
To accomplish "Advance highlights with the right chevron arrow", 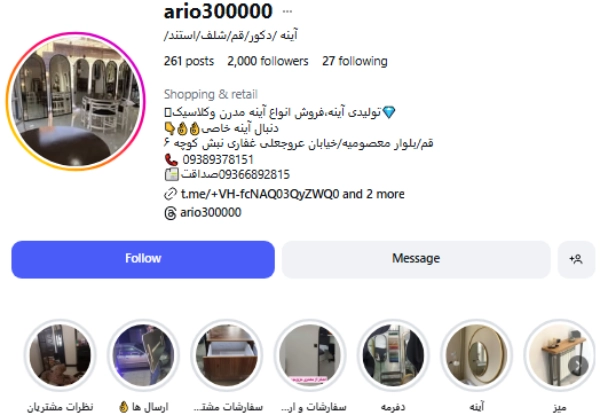I will (x=577, y=366).
